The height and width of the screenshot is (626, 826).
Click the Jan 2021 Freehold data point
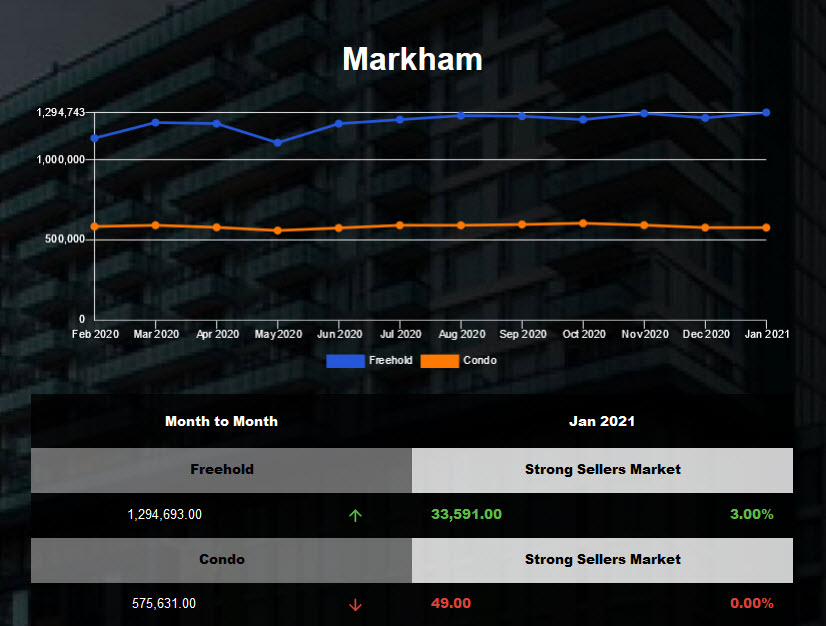[767, 113]
